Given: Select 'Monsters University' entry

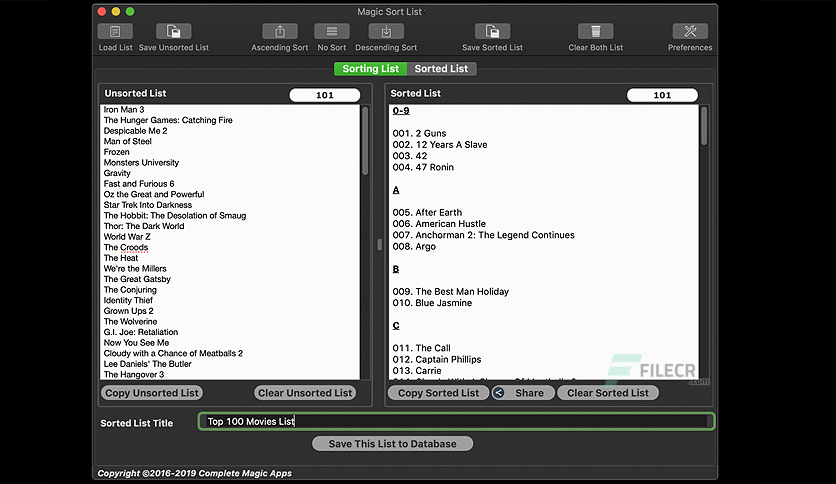Looking at the screenshot, I should tap(141, 163).
